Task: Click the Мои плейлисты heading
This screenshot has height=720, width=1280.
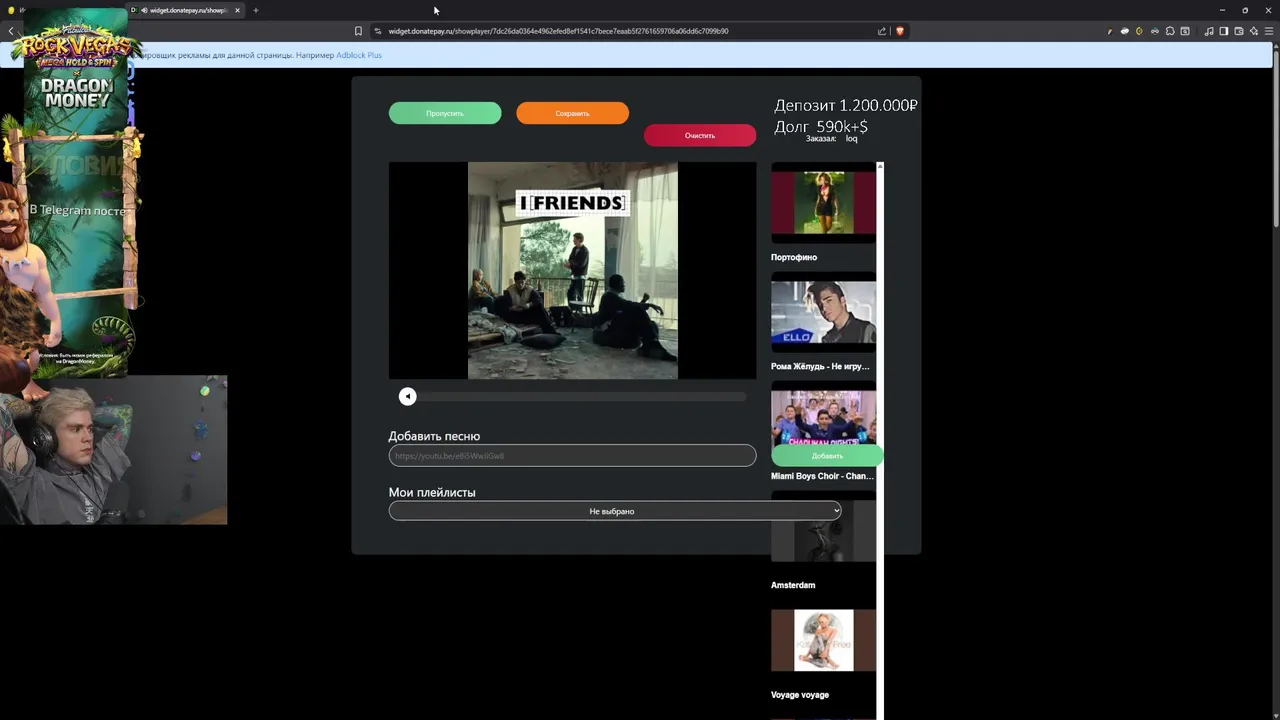Action: pos(432,492)
